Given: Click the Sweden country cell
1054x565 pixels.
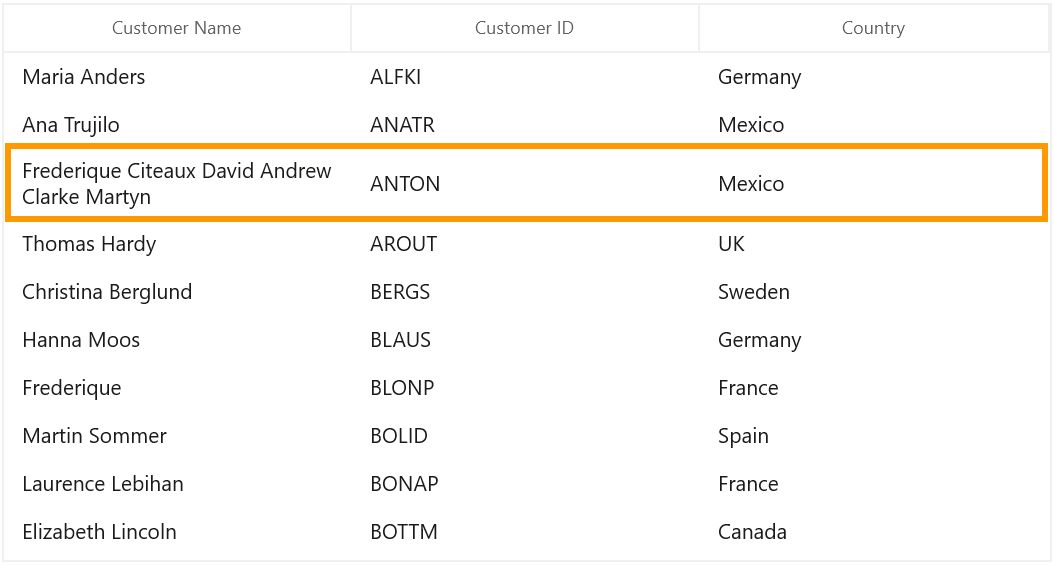Looking at the screenshot, I should click(874, 292).
